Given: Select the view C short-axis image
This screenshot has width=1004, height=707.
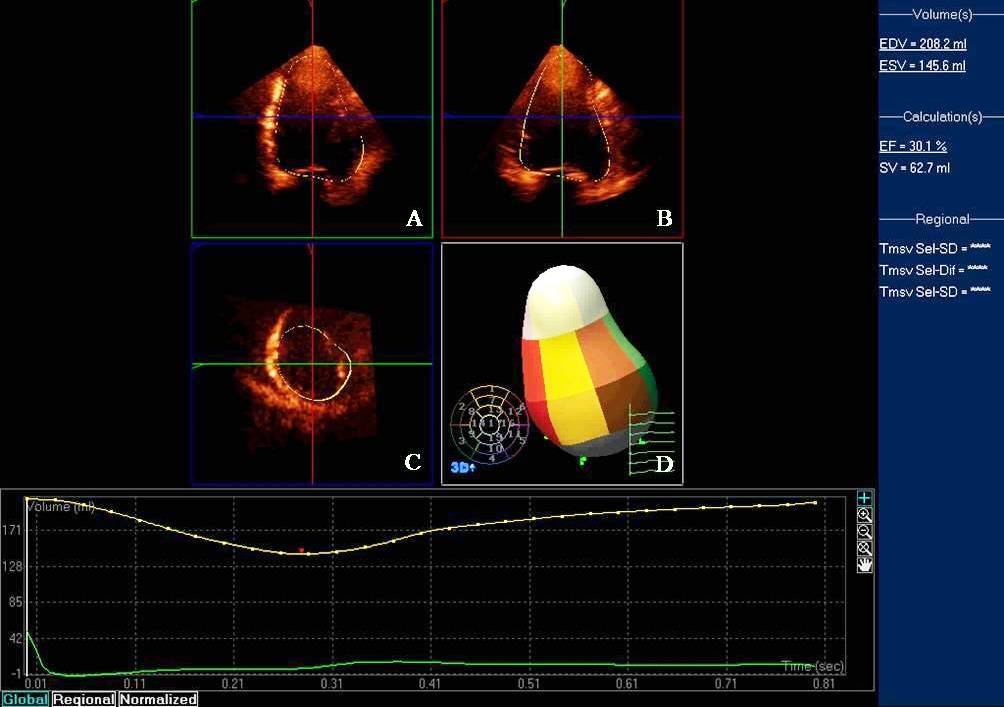Looking at the screenshot, I should tap(312, 364).
